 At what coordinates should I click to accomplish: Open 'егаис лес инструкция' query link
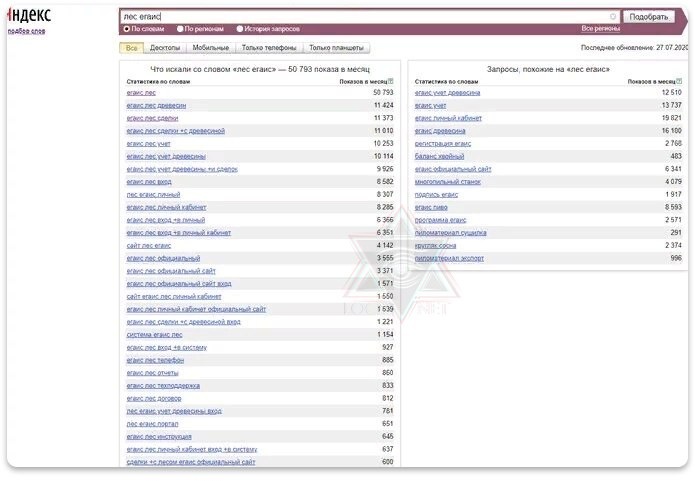click(159, 436)
